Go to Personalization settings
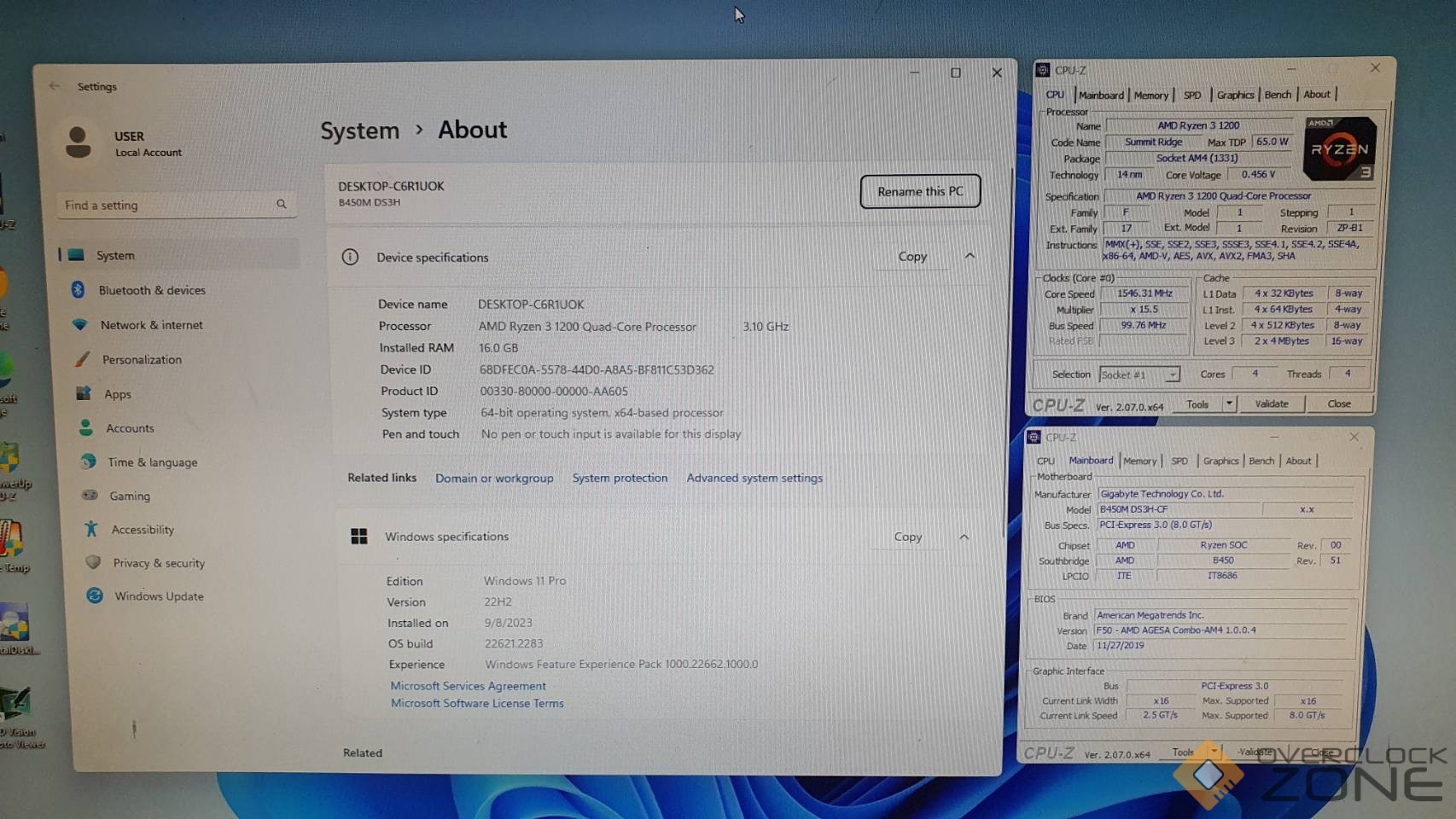Image resolution: width=1456 pixels, height=819 pixels. pos(142,360)
